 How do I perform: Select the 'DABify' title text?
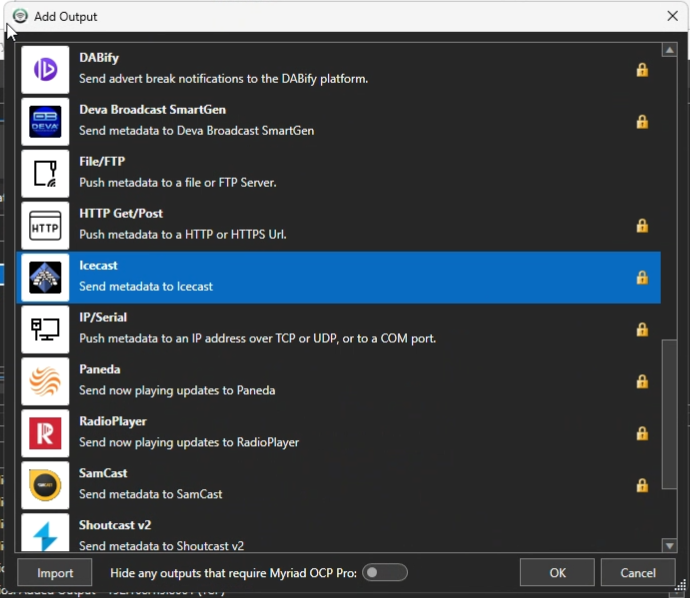(x=99, y=58)
